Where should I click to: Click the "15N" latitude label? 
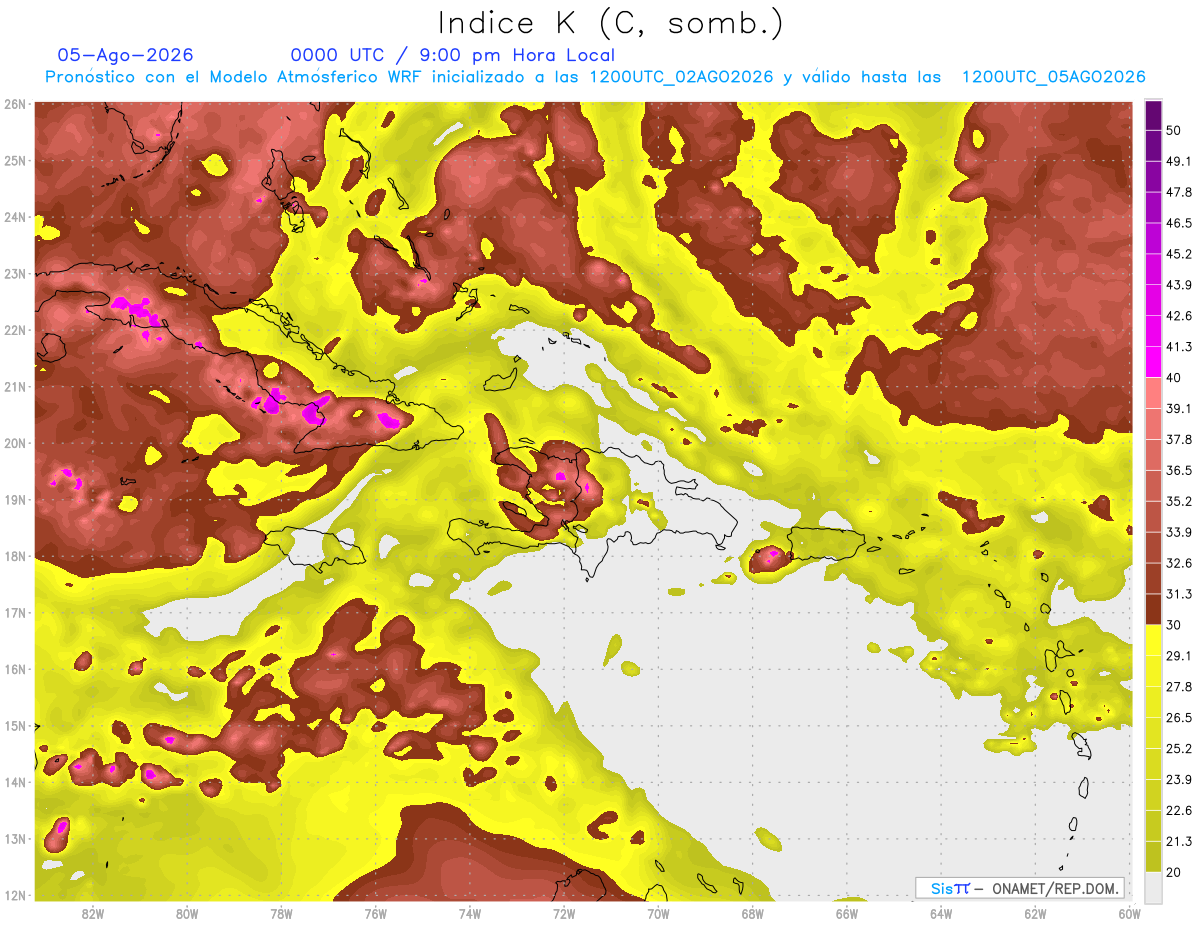(x=15, y=726)
